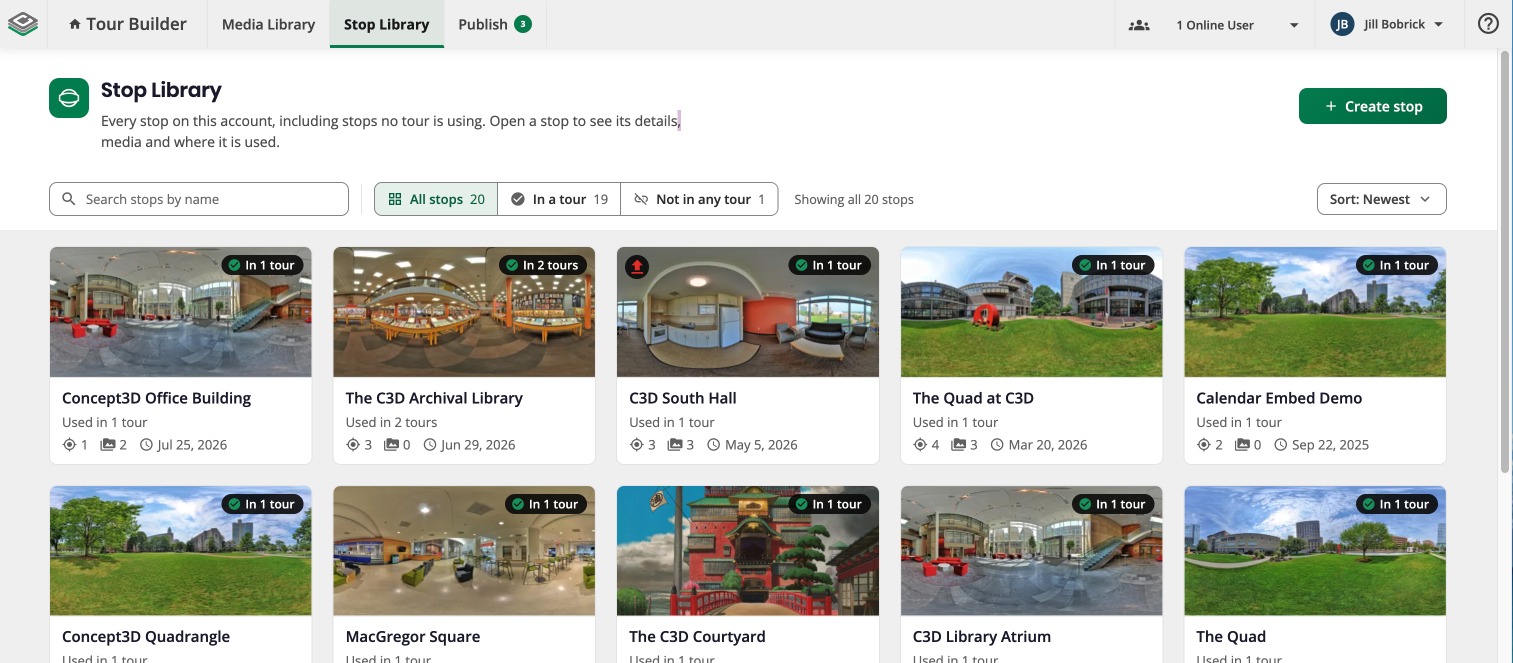Click the hotspot count icon on The C3D Archival Library
Viewport: 1513px width, 663px height.
(353, 445)
